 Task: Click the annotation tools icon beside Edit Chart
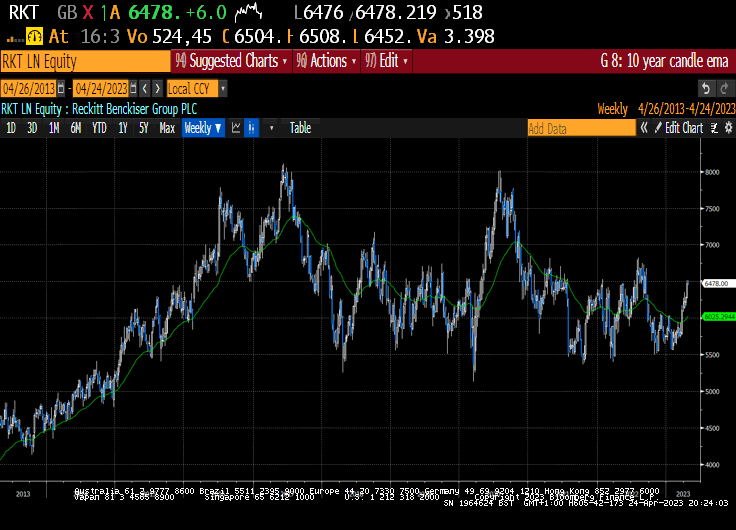pyautogui.click(x=714, y=128)
